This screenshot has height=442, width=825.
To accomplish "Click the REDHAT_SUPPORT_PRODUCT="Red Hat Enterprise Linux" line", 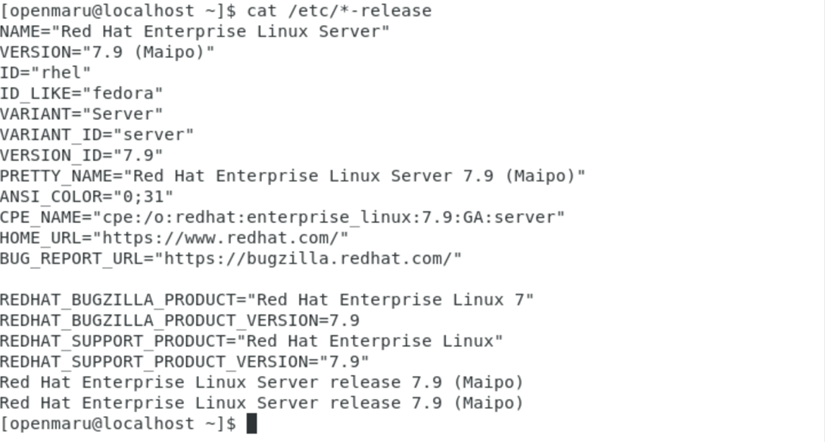I will (x=251, y=341).
